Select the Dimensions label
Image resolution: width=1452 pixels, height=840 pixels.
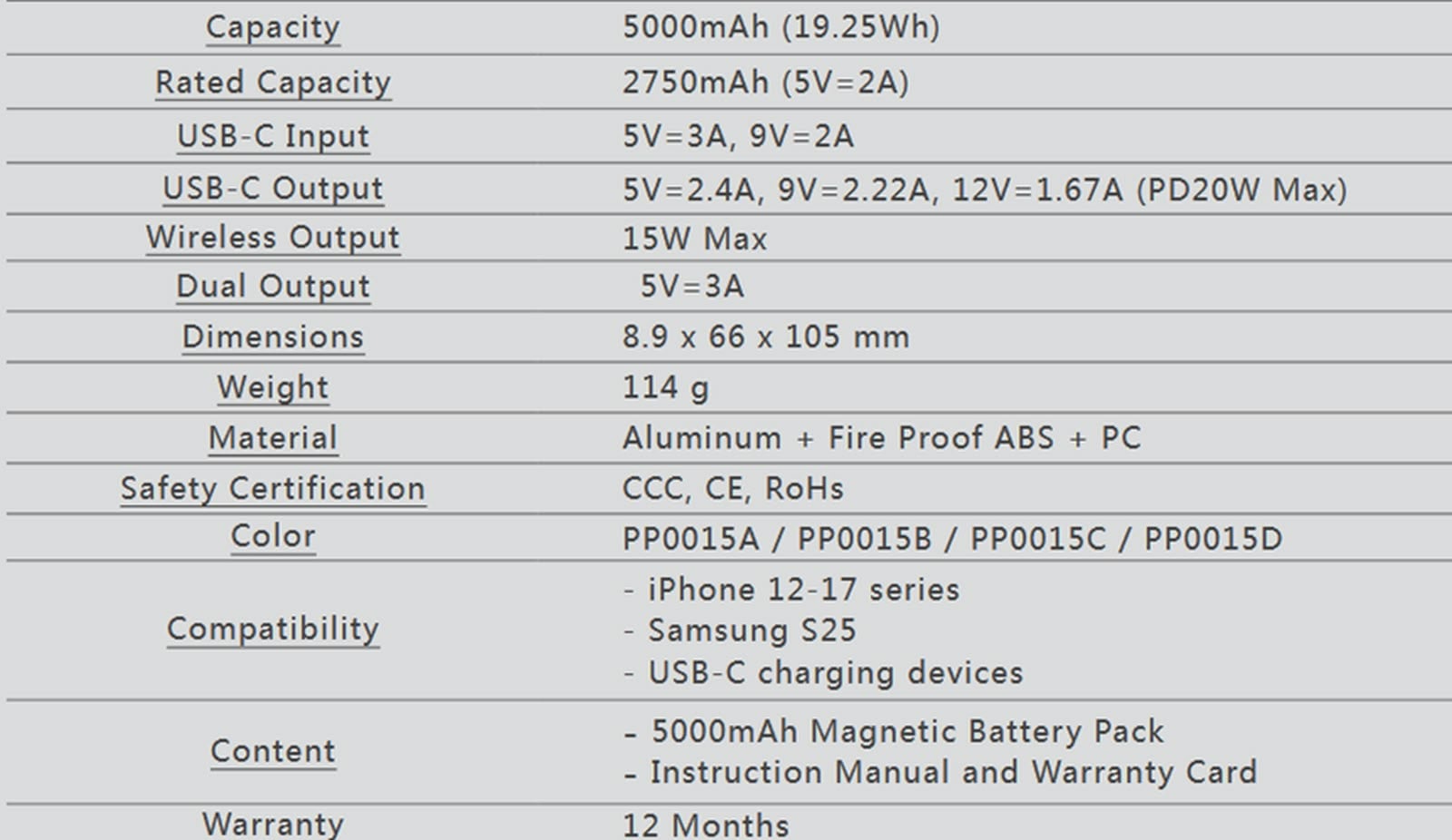[272, 337]
